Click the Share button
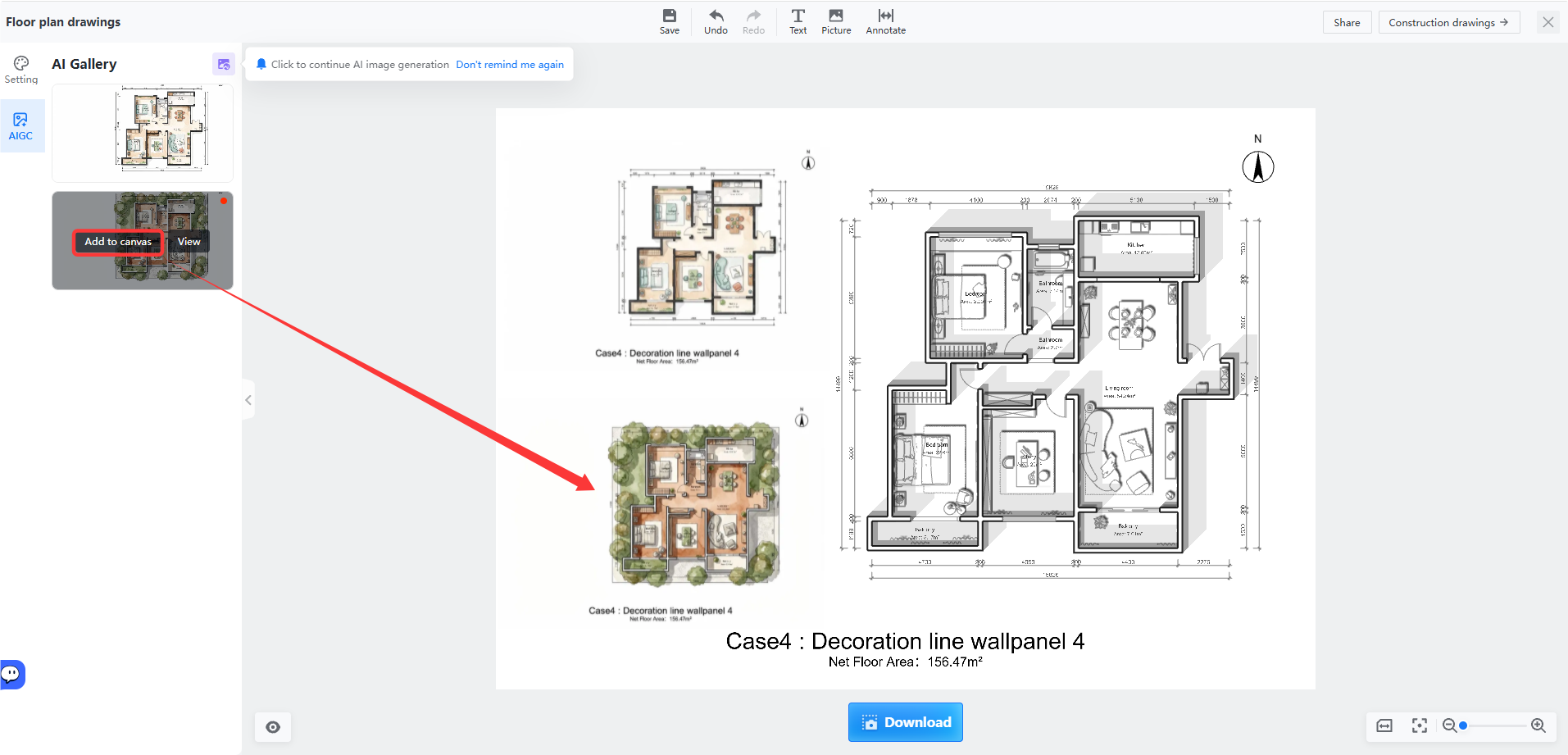The height and width of the screenshot is (755, 1568). tap(1347, 22)
